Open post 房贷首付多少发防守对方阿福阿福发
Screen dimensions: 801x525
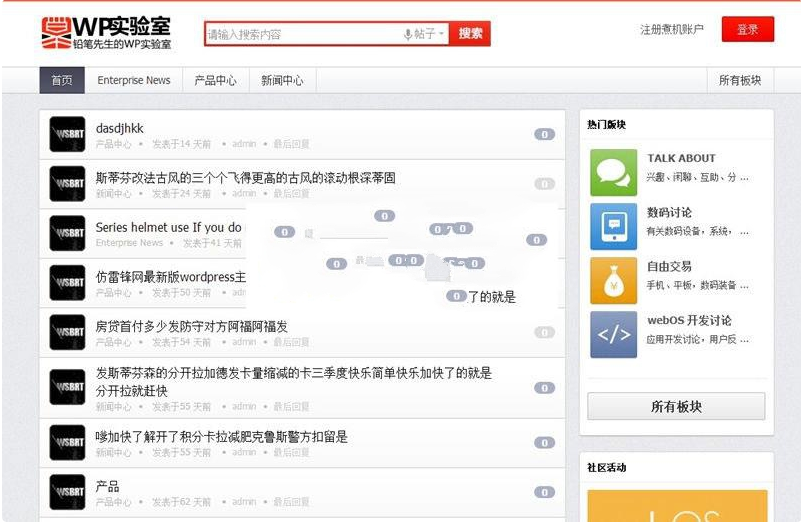click(x=192, y=326)
